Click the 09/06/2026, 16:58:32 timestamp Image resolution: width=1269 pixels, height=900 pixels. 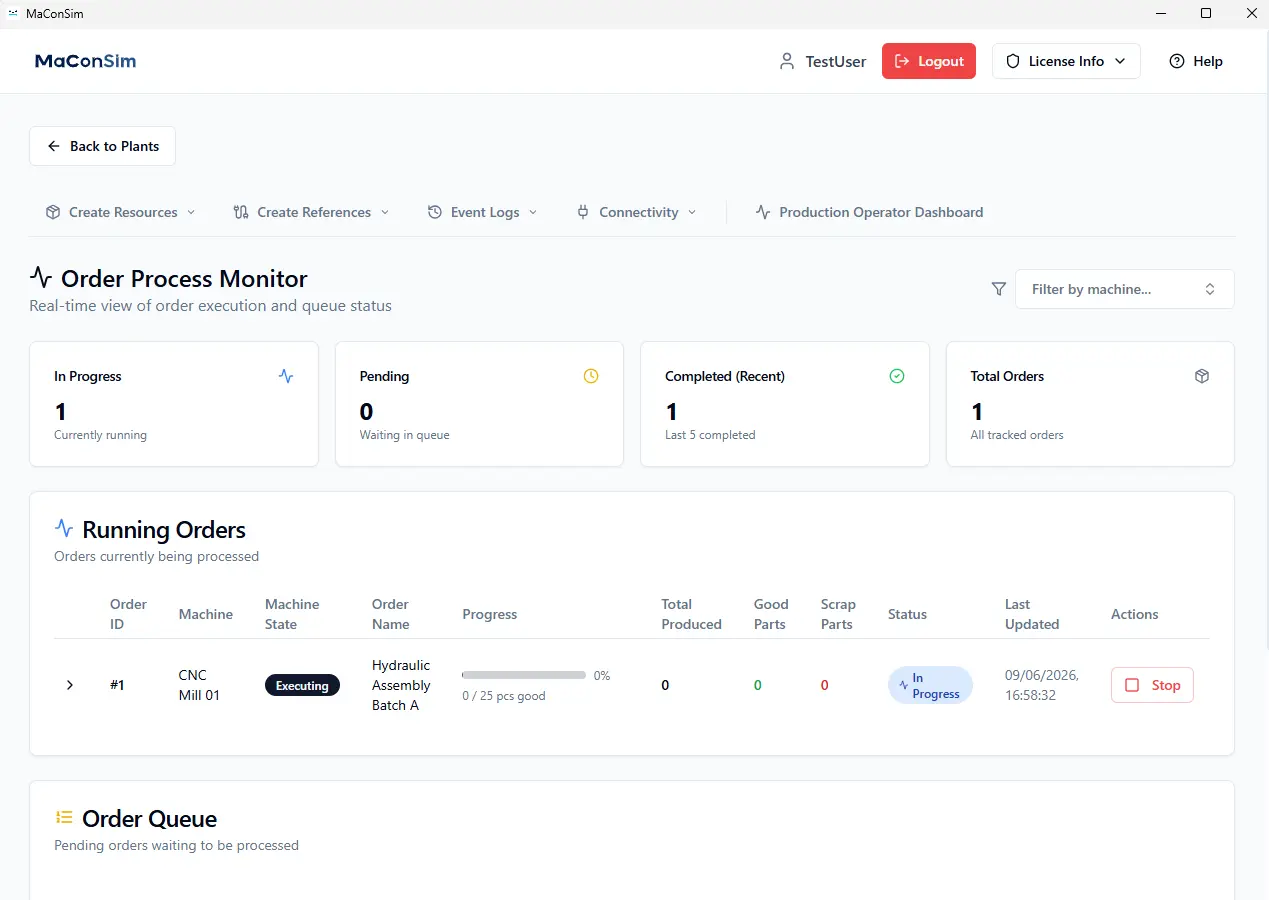(x=1042, y=685)
